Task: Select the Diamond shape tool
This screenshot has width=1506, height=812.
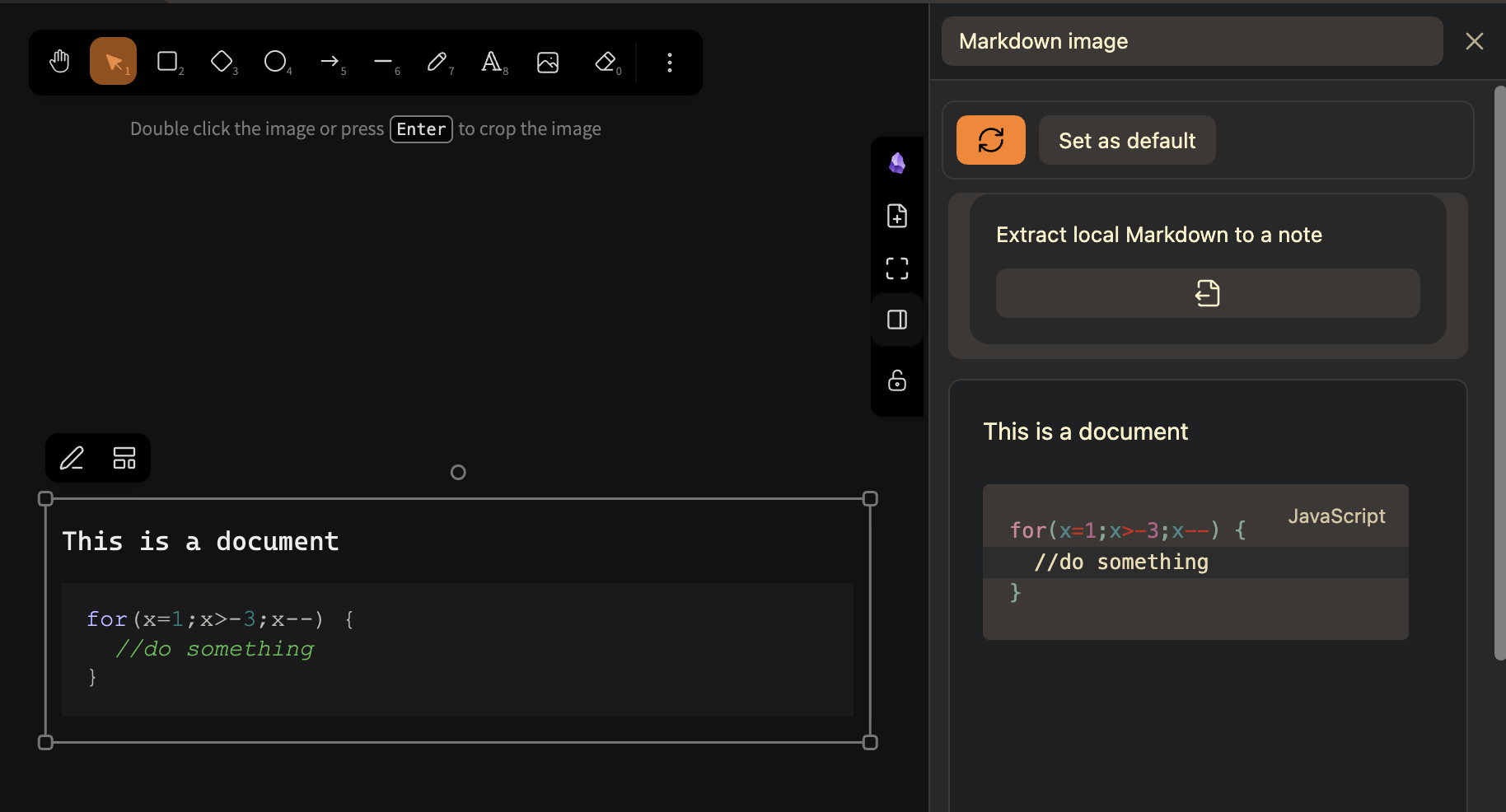Action: [x=222, y=62]
